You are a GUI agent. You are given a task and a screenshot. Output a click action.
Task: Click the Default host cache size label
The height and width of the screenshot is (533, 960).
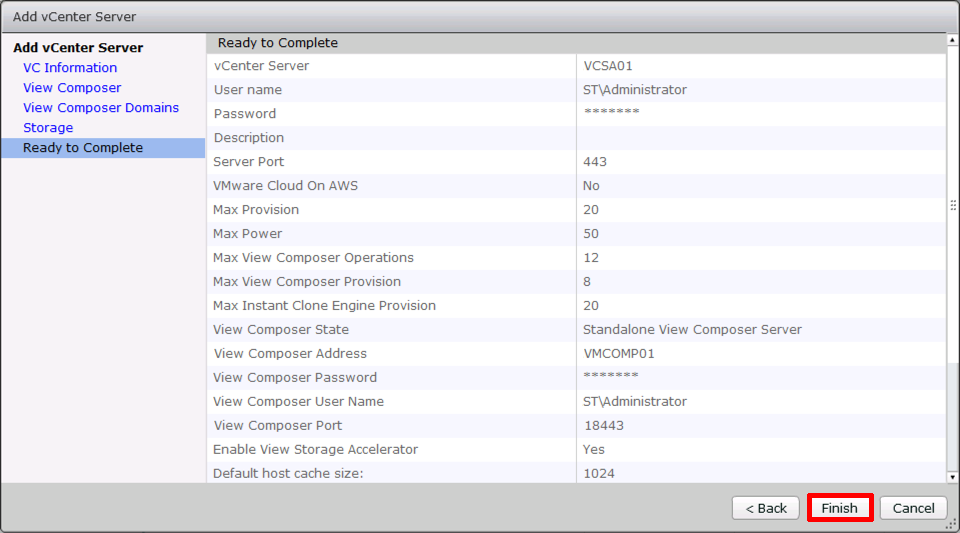(x=288, y=473)
